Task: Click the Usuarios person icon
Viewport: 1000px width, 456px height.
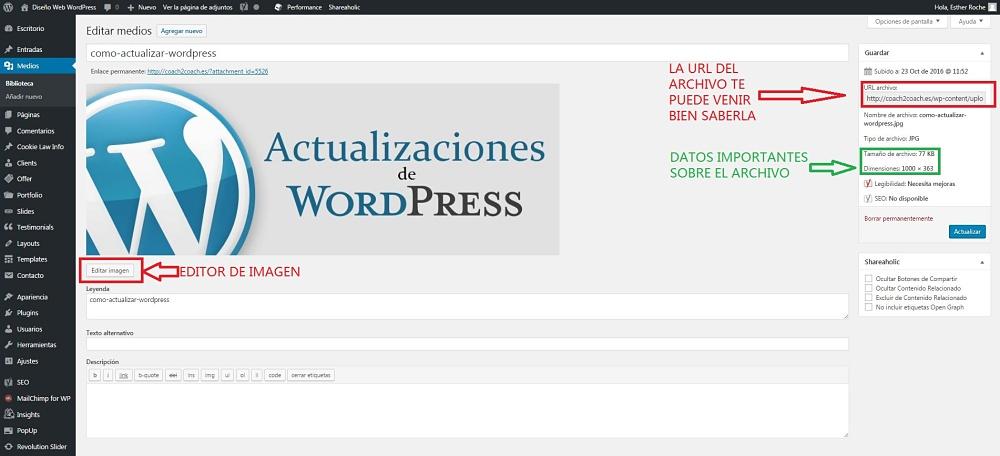Action: pos(8,329)
